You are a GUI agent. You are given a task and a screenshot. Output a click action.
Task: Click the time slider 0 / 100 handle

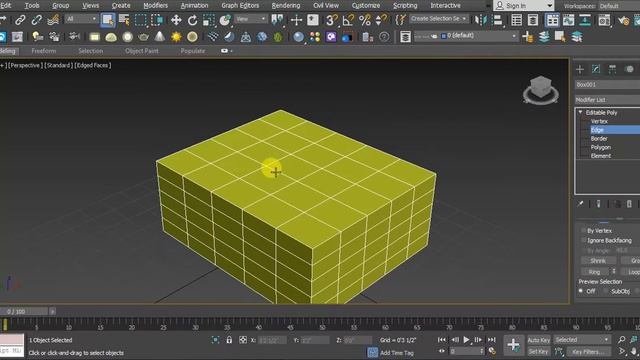[x=24, y=311]
